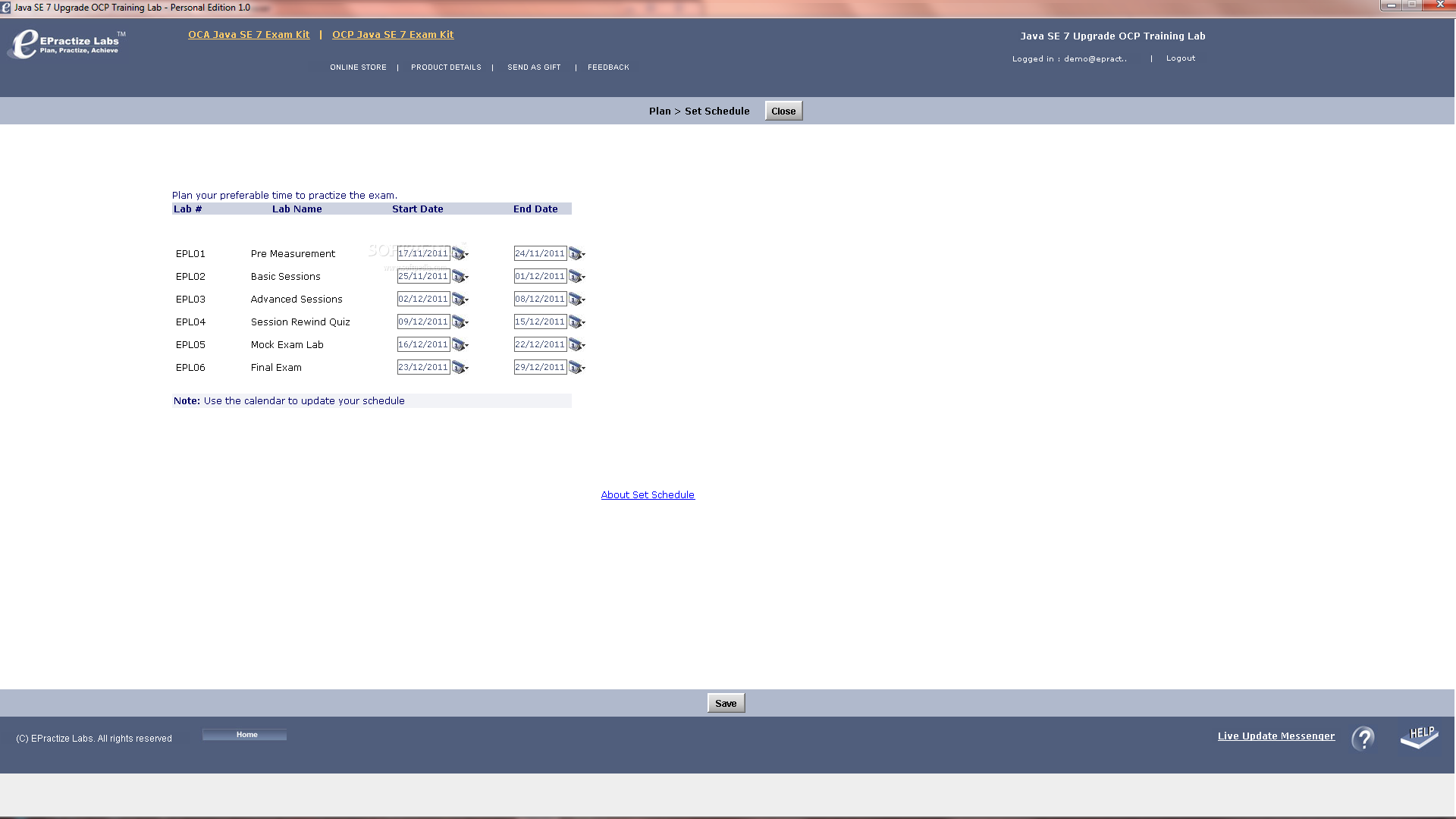Click the Lab Name column header
This screenshot has height=819, width=1456.
point(297,209)
